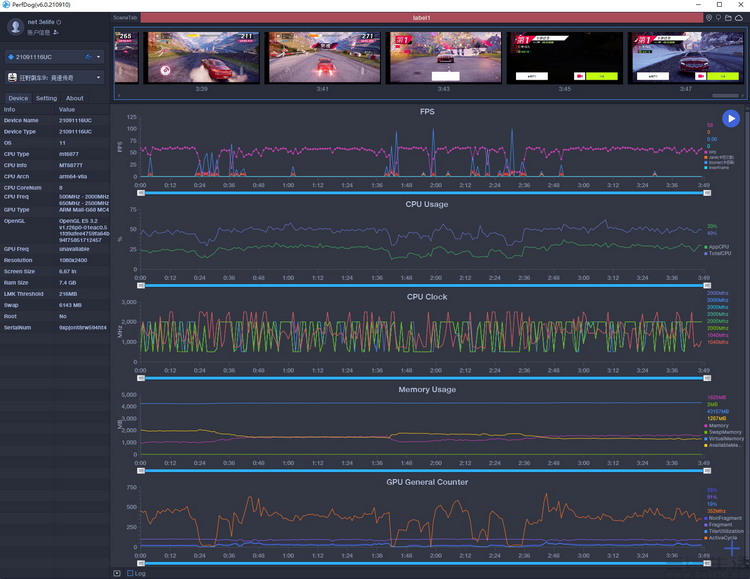
Task: Switch to the About tab
Action: tap(75, 98)
